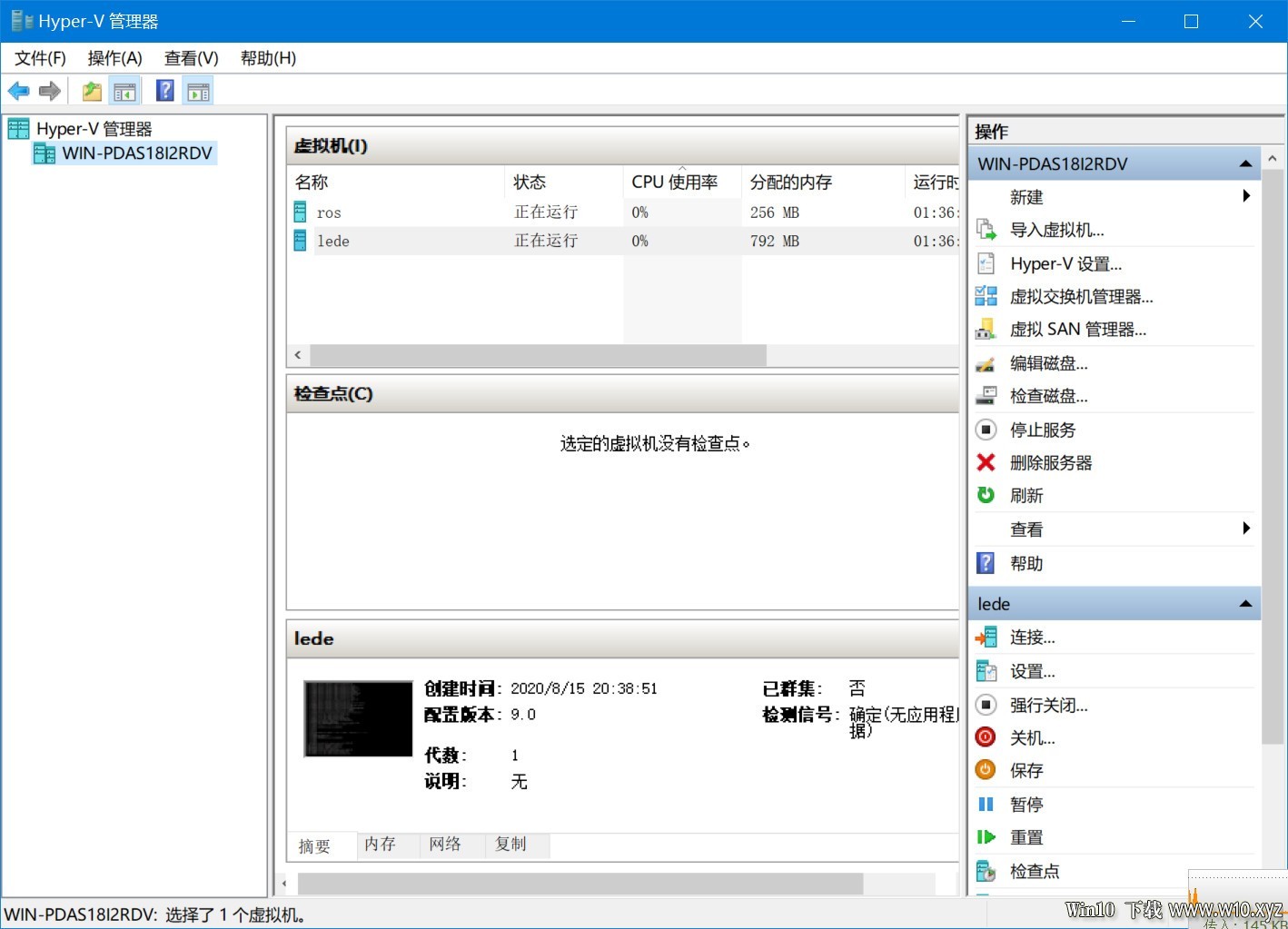The width and height of the screenshot is (1288, 929).
Task: Click the orange Save icon beside 保存
Action: click(x=986, y=770)
